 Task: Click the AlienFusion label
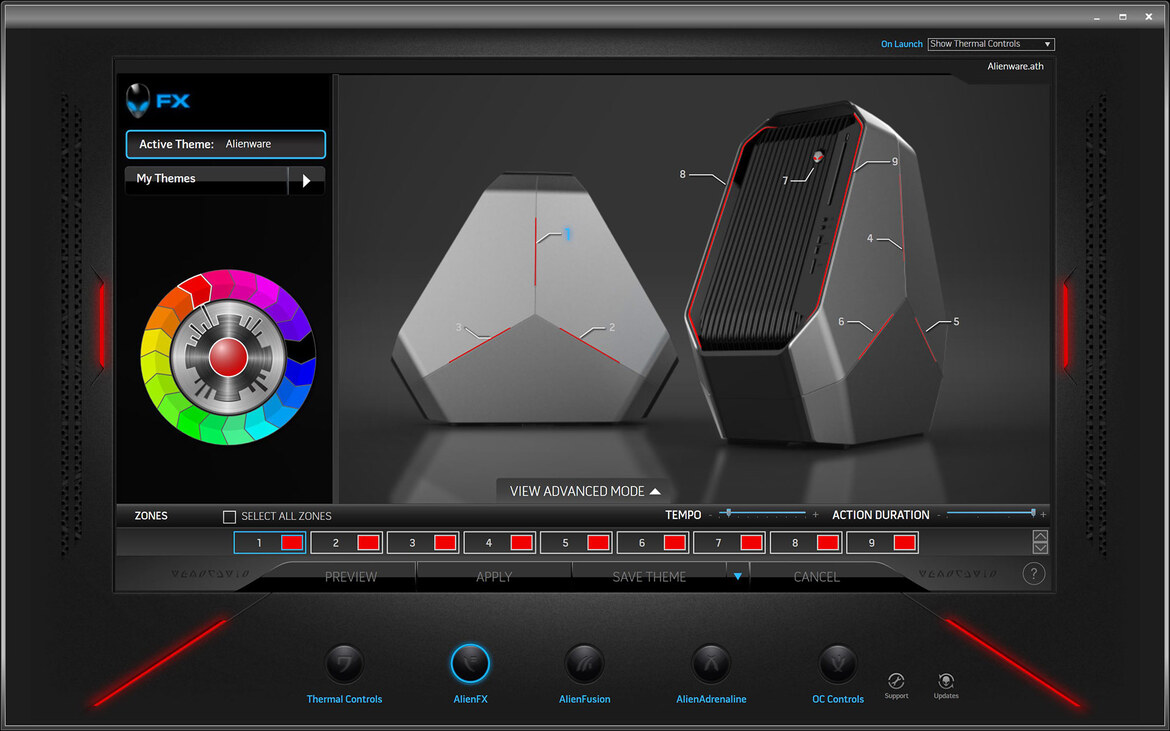click(584, 700)
